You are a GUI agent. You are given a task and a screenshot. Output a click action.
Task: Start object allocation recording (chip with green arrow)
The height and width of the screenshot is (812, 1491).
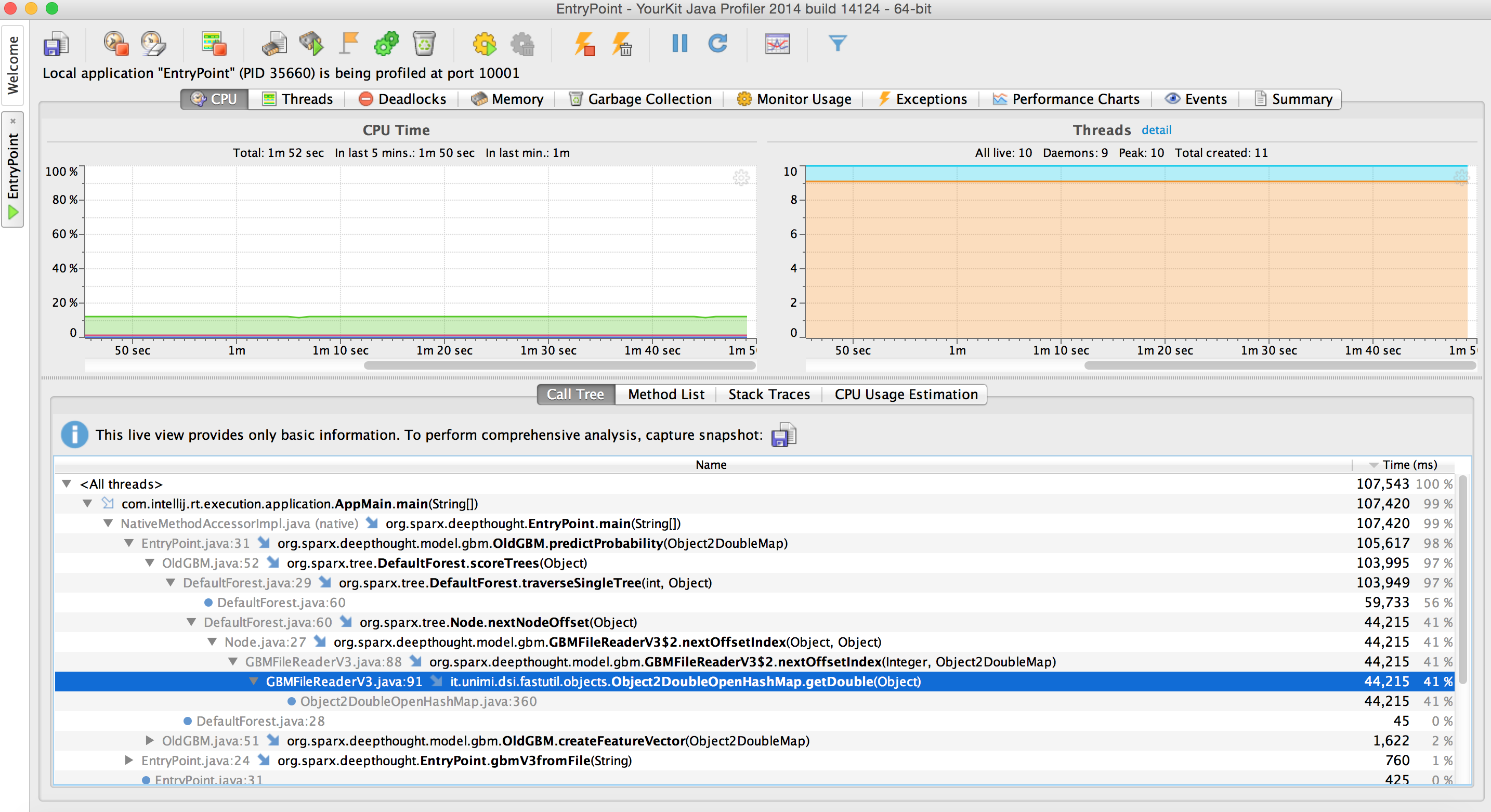click(311, 44)
